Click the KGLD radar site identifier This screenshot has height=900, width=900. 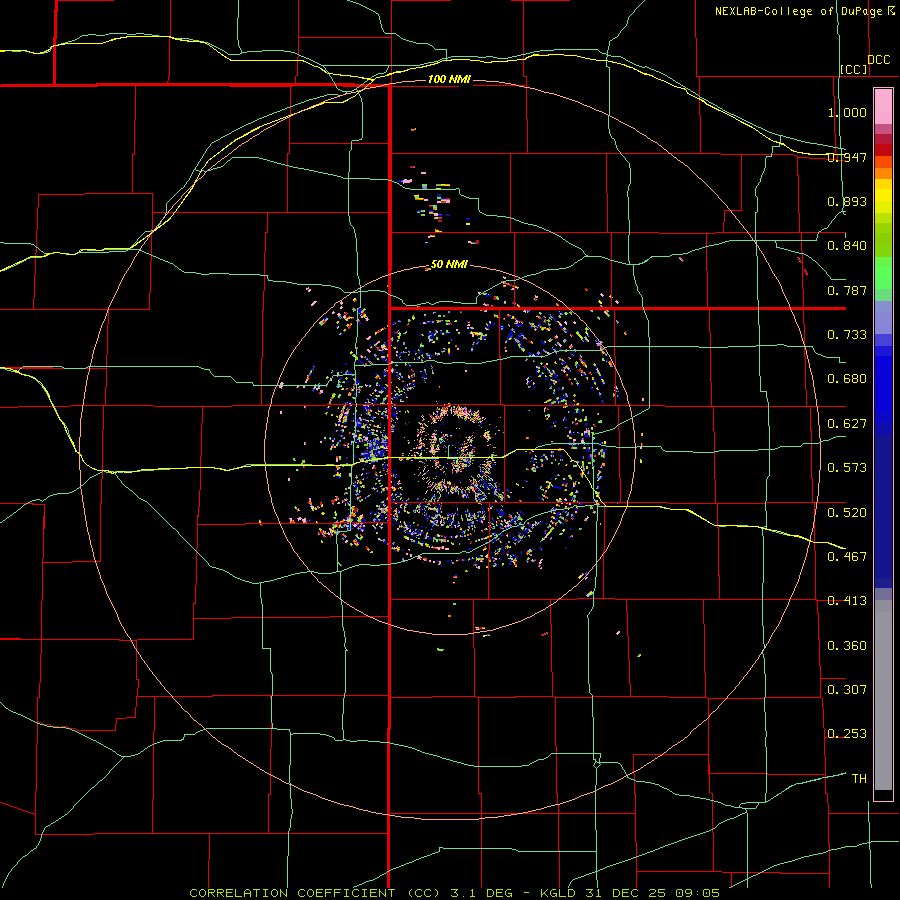pos(556,893)
